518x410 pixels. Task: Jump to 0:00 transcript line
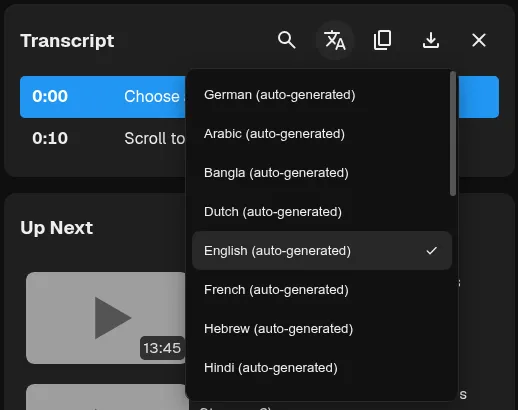tap(103, 97)
